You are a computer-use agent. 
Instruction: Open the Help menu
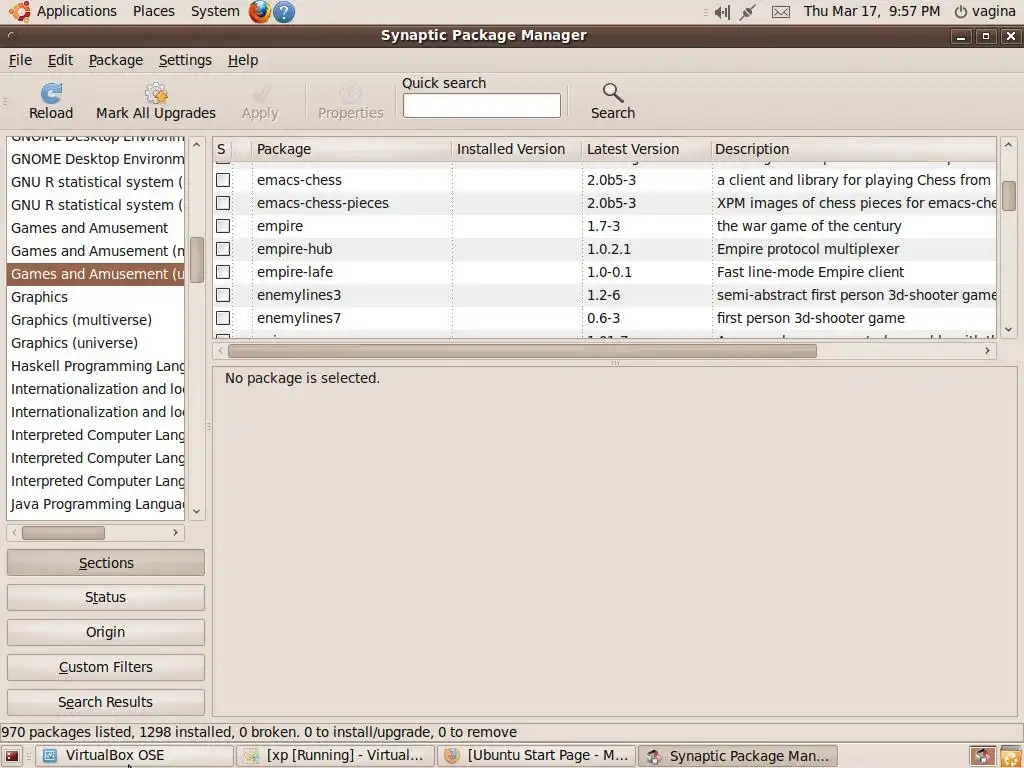243,60
